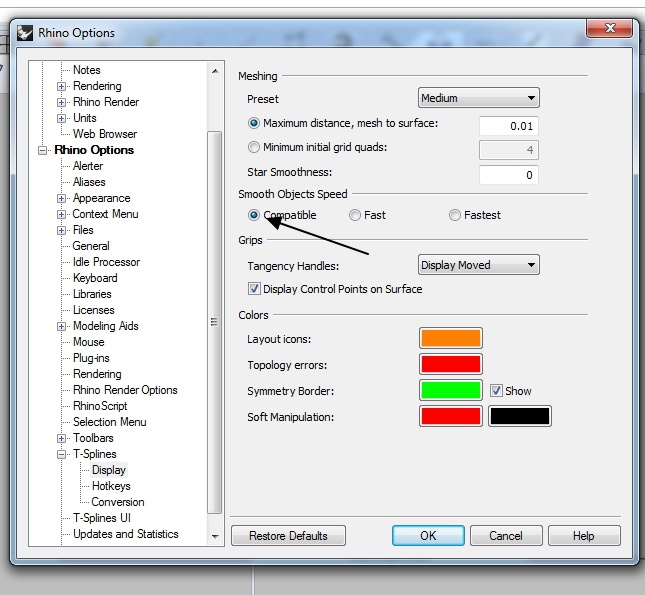Open the Help button
Image resolution: width=645 pixels, height=595 pixels.
click(584, 536)
